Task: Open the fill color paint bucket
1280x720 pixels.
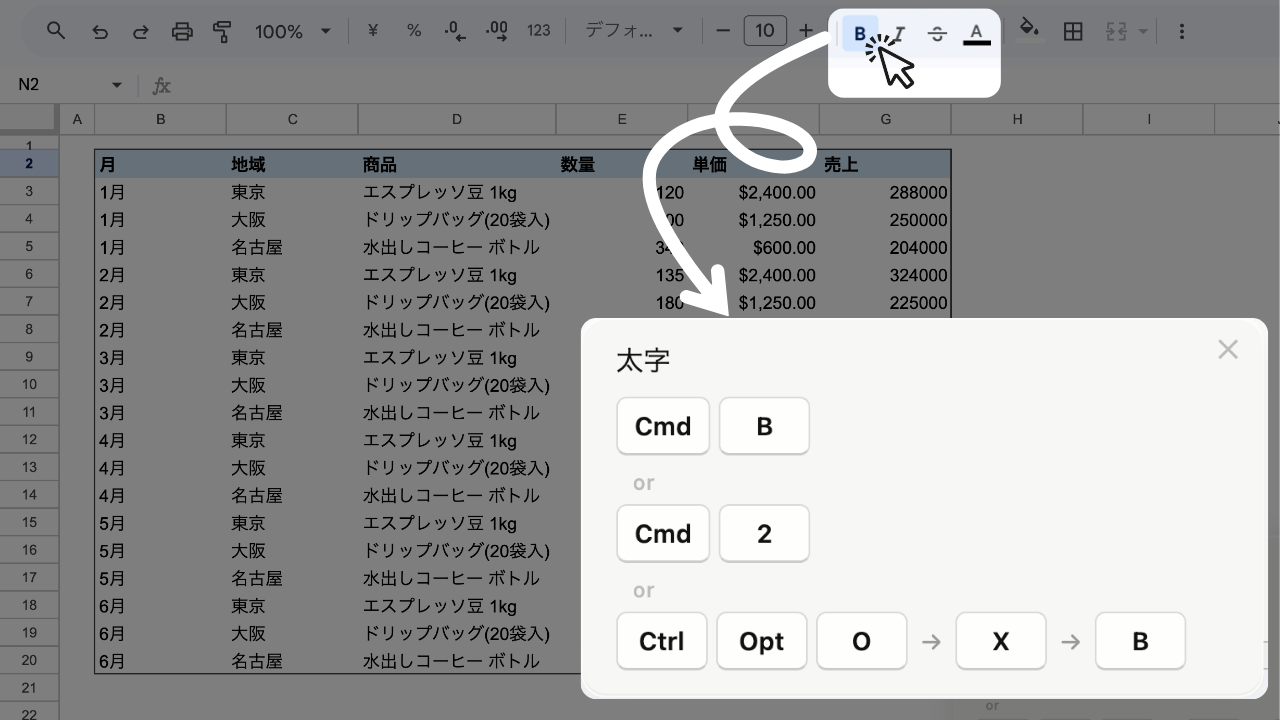Action: point(1029,31)
